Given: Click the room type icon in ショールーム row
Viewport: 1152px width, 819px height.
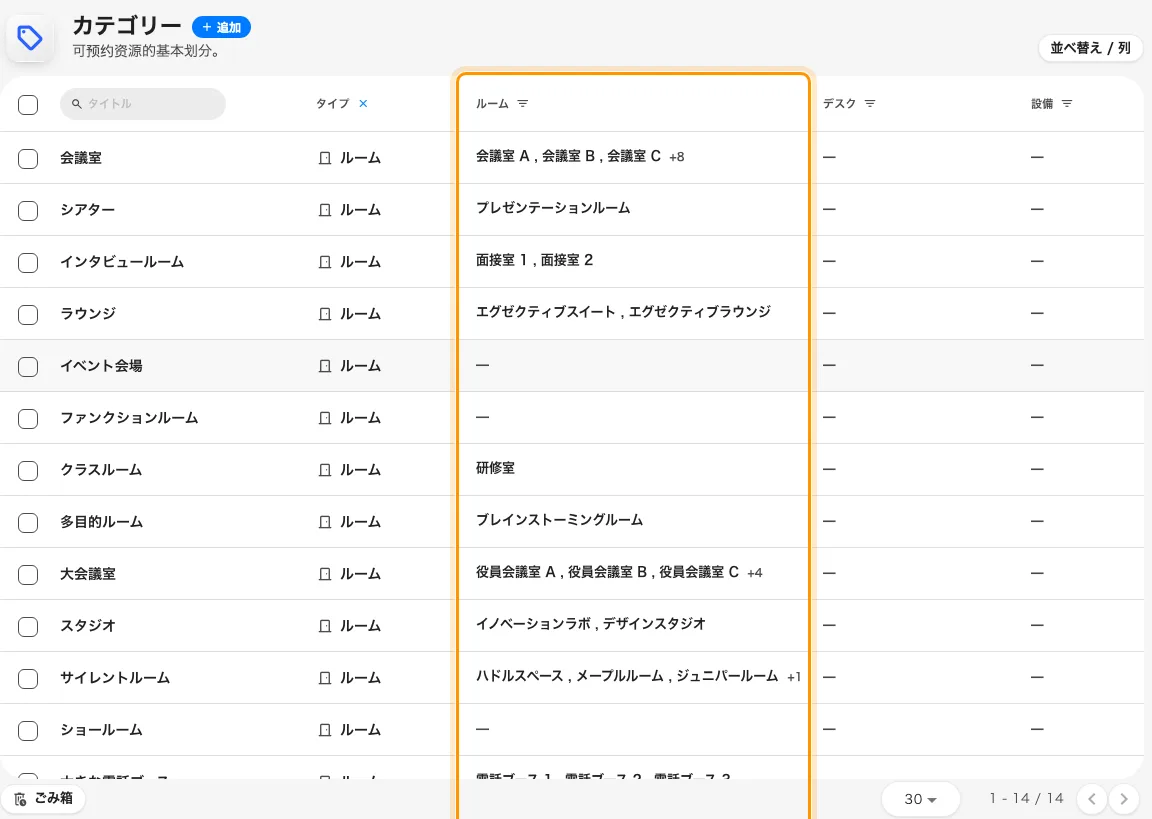Looking at the screenshot, I should pos(325,730).
